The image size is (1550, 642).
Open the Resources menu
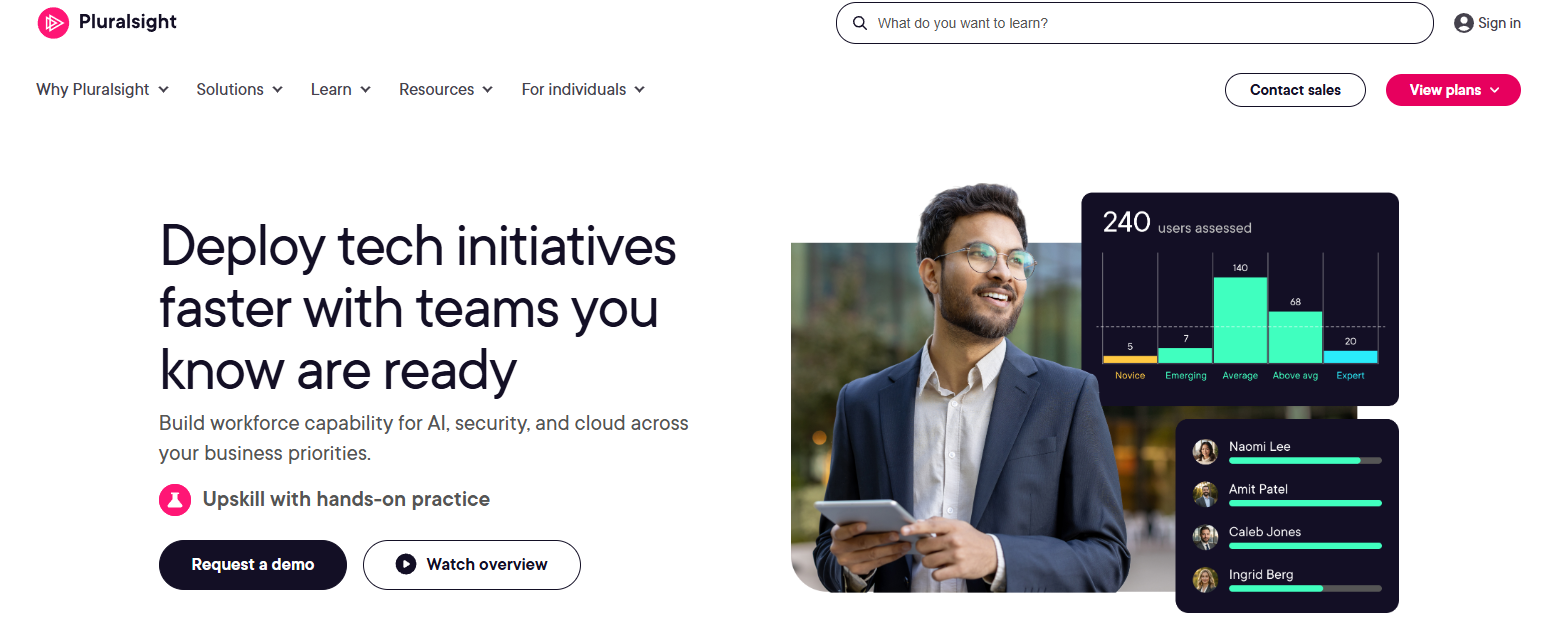[x=446, y=89]
